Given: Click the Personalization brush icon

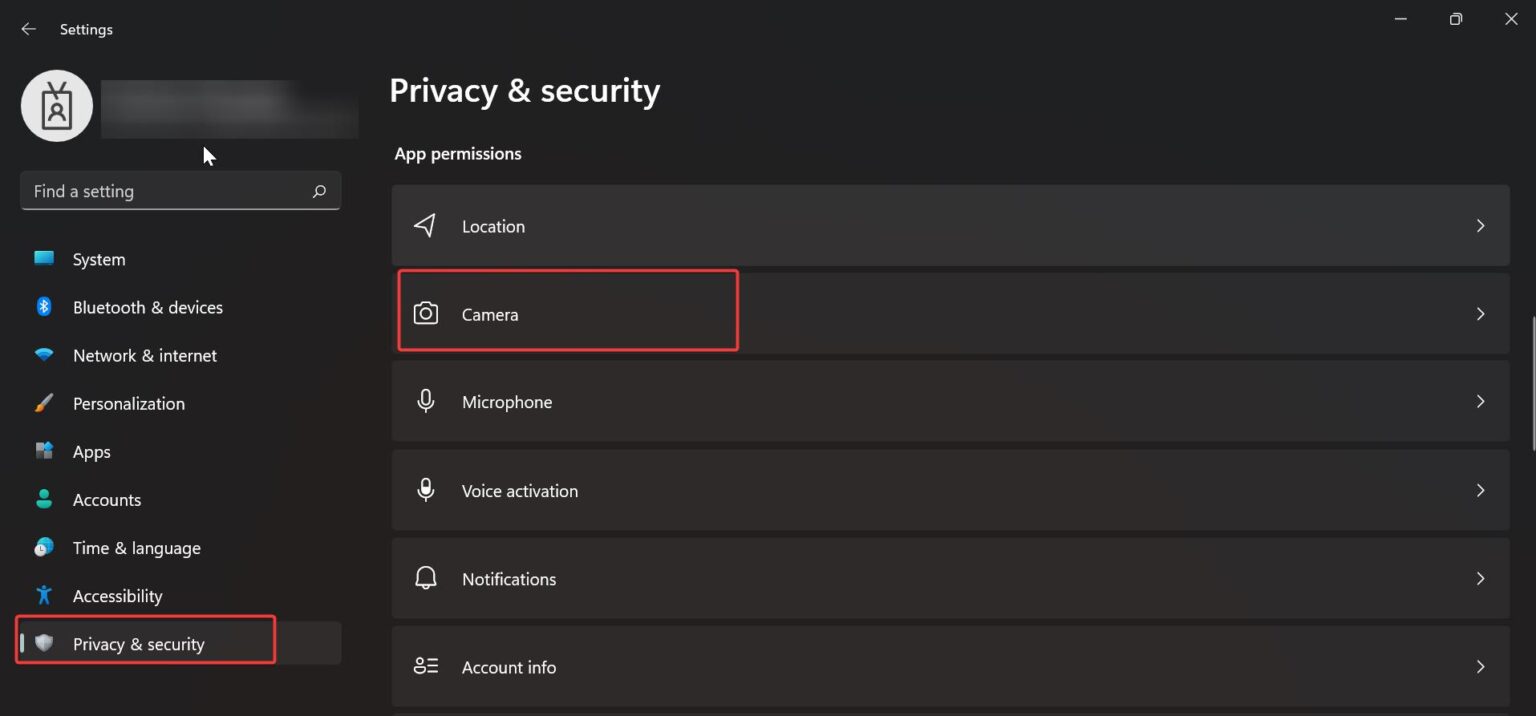Looking at the screenshot, I should coord(44,403).
